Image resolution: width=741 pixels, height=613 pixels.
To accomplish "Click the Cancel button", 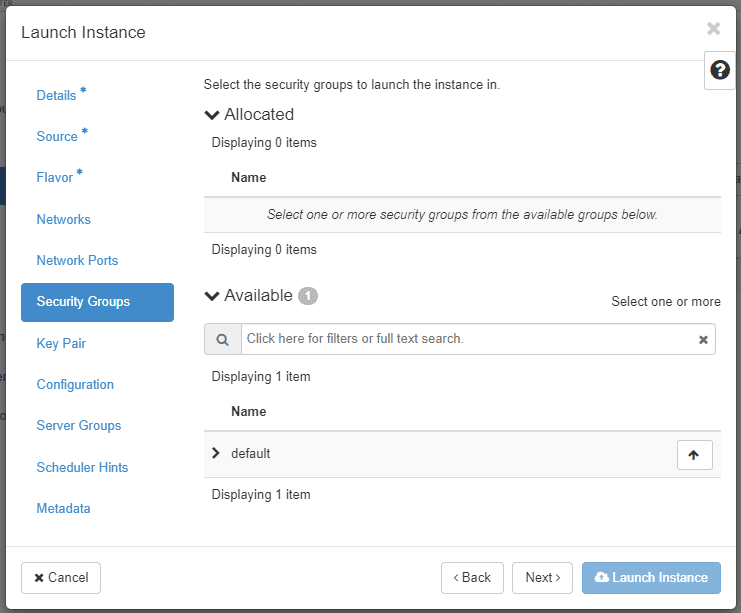I will click(x=61, y=577).
